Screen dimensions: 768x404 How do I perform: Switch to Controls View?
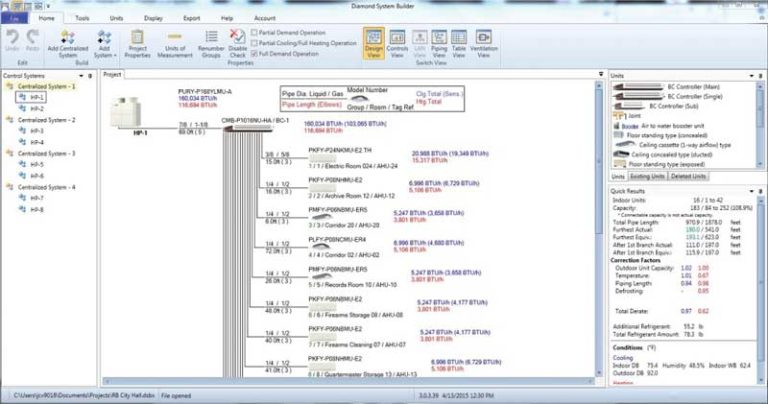pos(397,44)
